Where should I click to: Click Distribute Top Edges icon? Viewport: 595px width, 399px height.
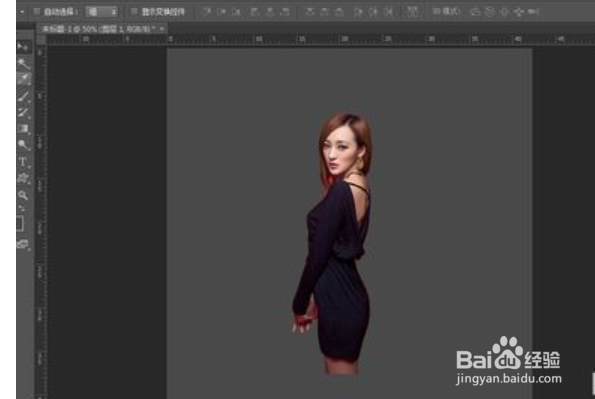click(x=310, y=12)
